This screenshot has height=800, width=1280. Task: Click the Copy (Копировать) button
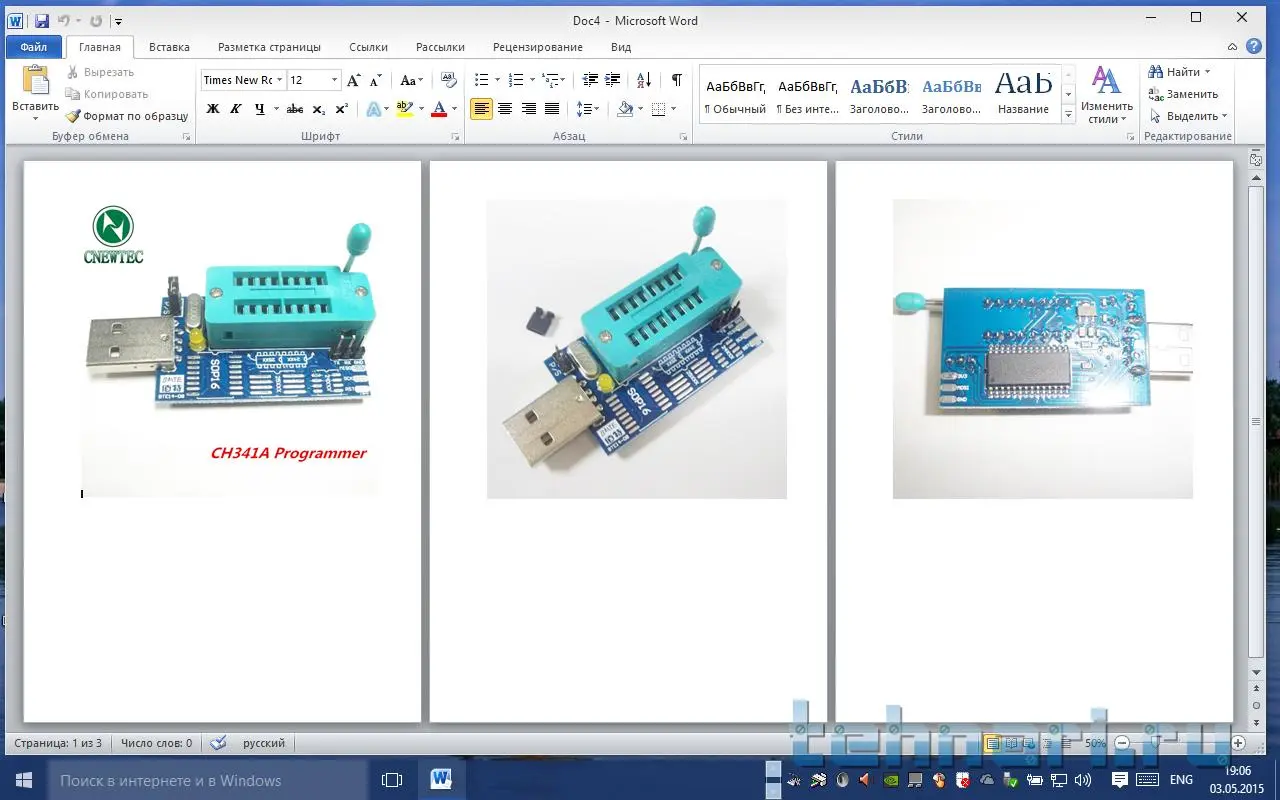tap(106, 94)
